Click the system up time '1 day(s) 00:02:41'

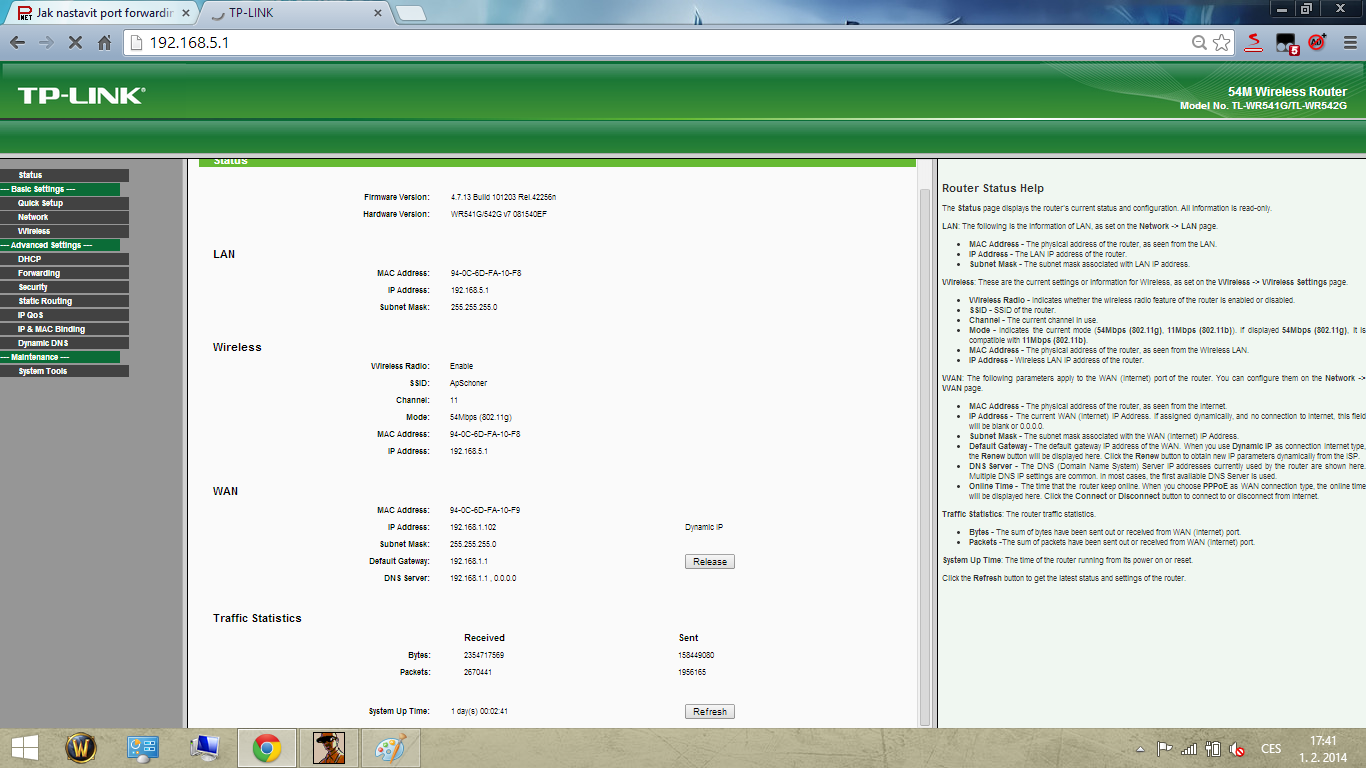480,711
